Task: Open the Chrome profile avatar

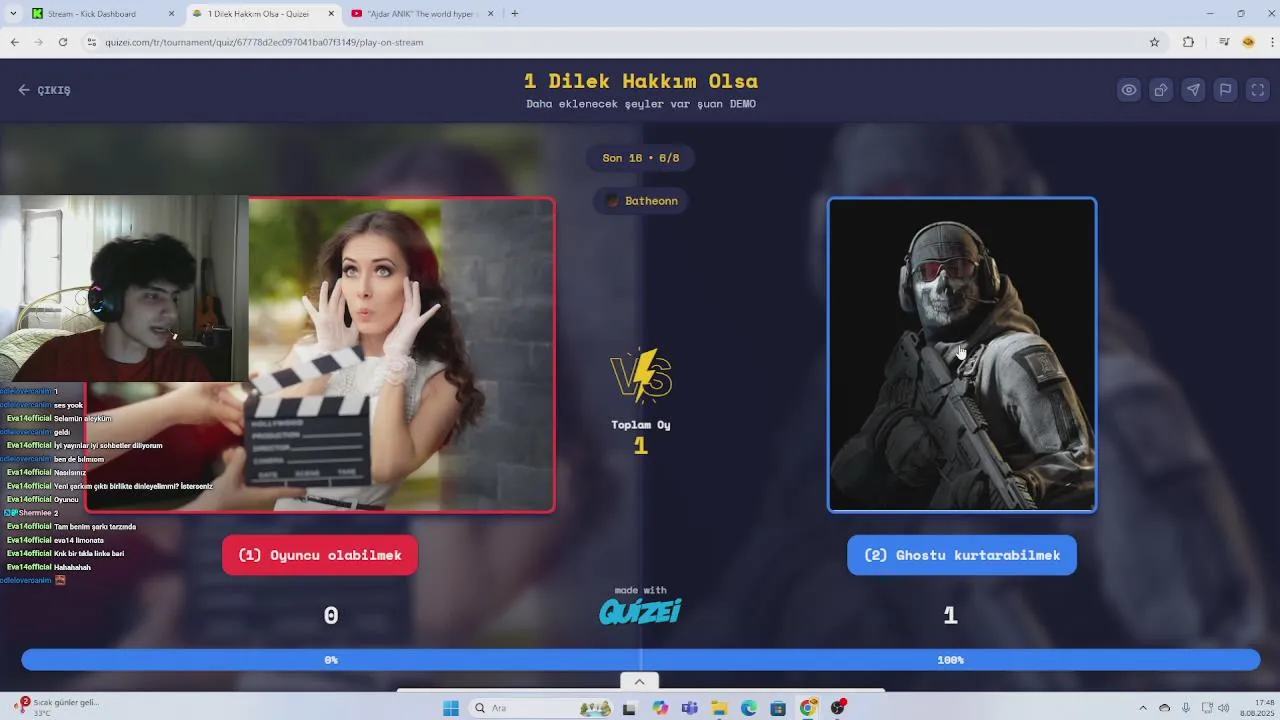Action: 1248,42
